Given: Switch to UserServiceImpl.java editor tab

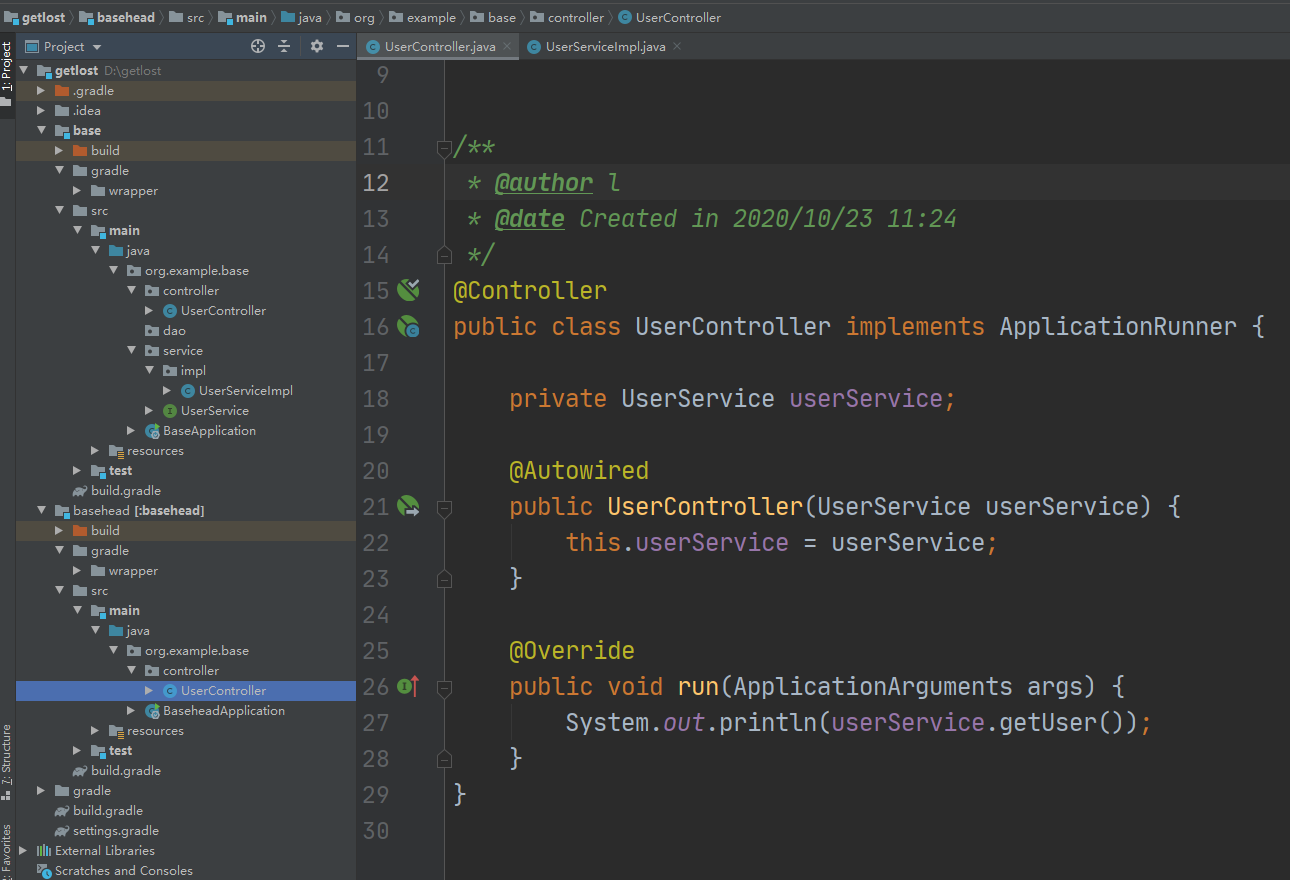Looking at the screenshot, I should click(x=605, y=47).
